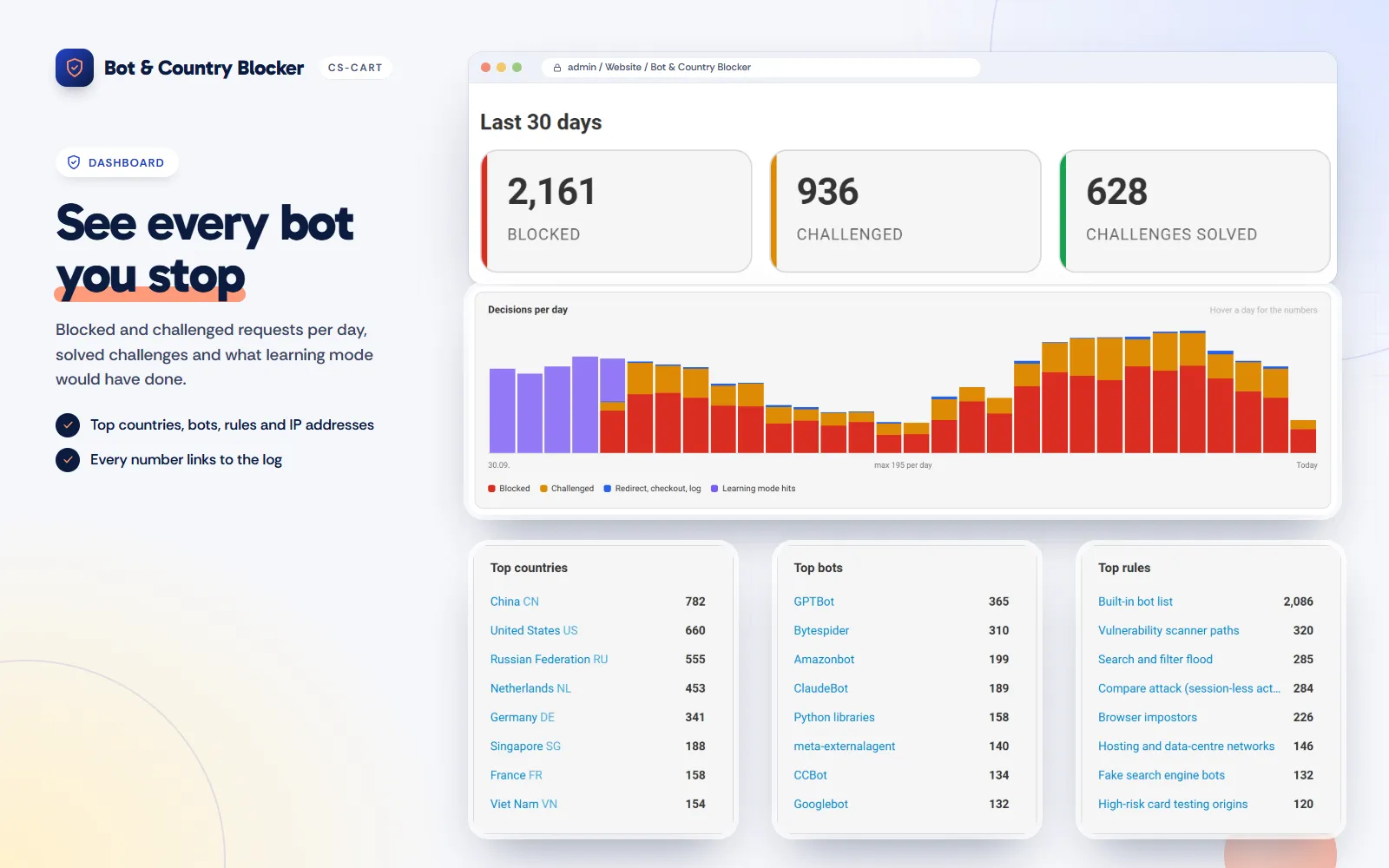
Task: Open Python libraries bot link
Action: (834, 717)
